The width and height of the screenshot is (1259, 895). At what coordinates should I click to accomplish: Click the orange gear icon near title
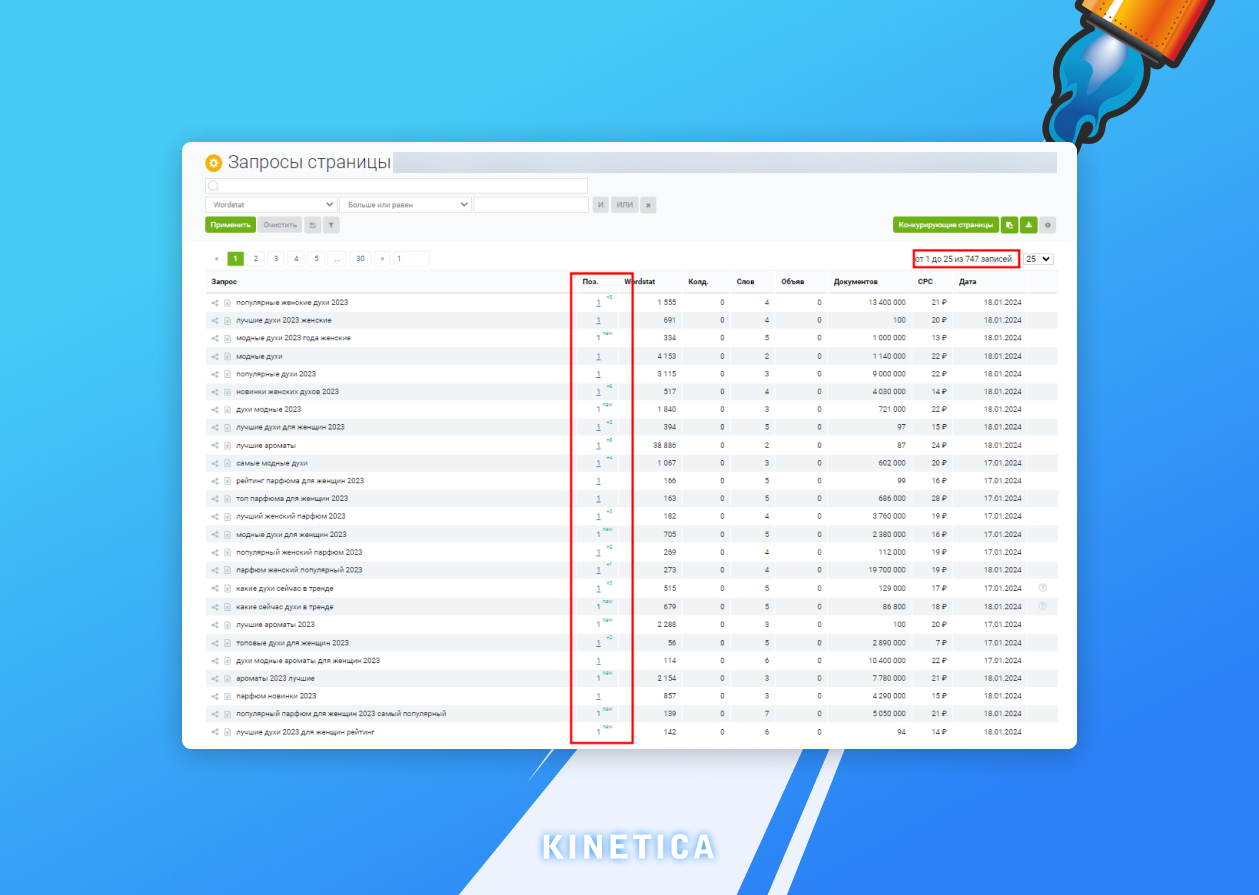[x=213, y=163]
